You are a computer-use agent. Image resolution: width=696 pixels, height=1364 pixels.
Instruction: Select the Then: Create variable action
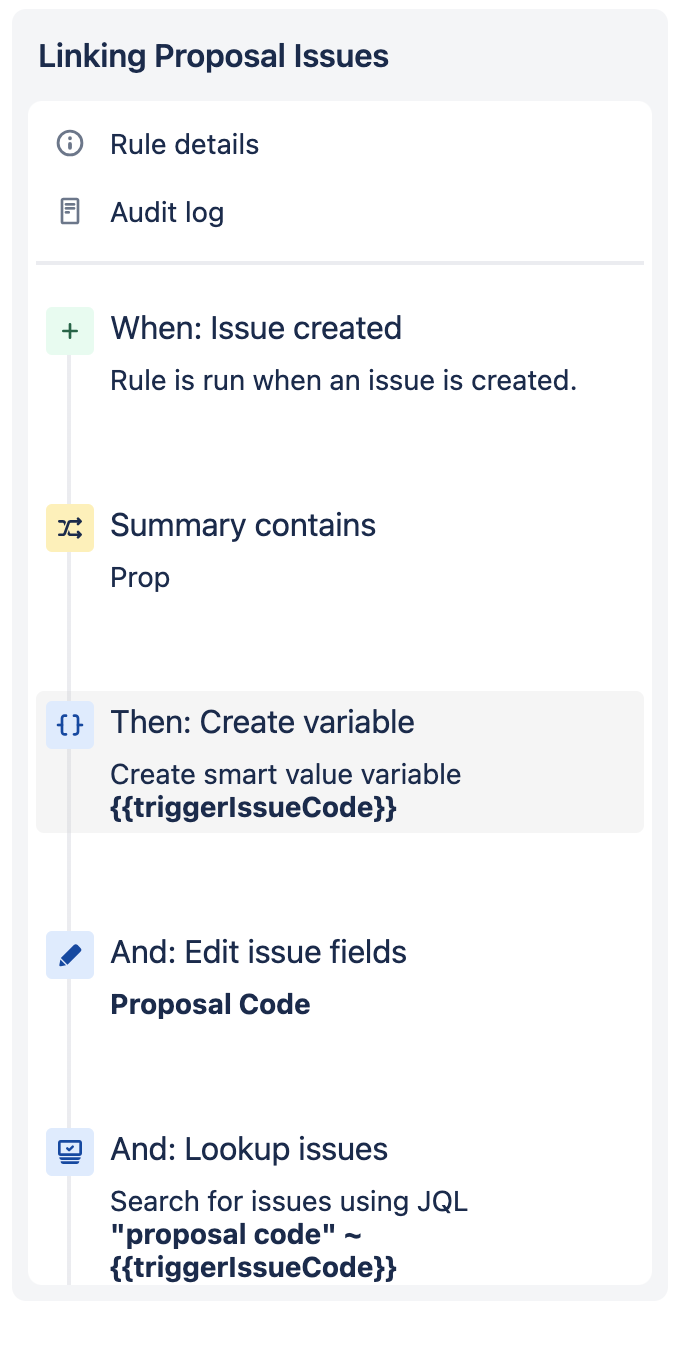point(263,722)
